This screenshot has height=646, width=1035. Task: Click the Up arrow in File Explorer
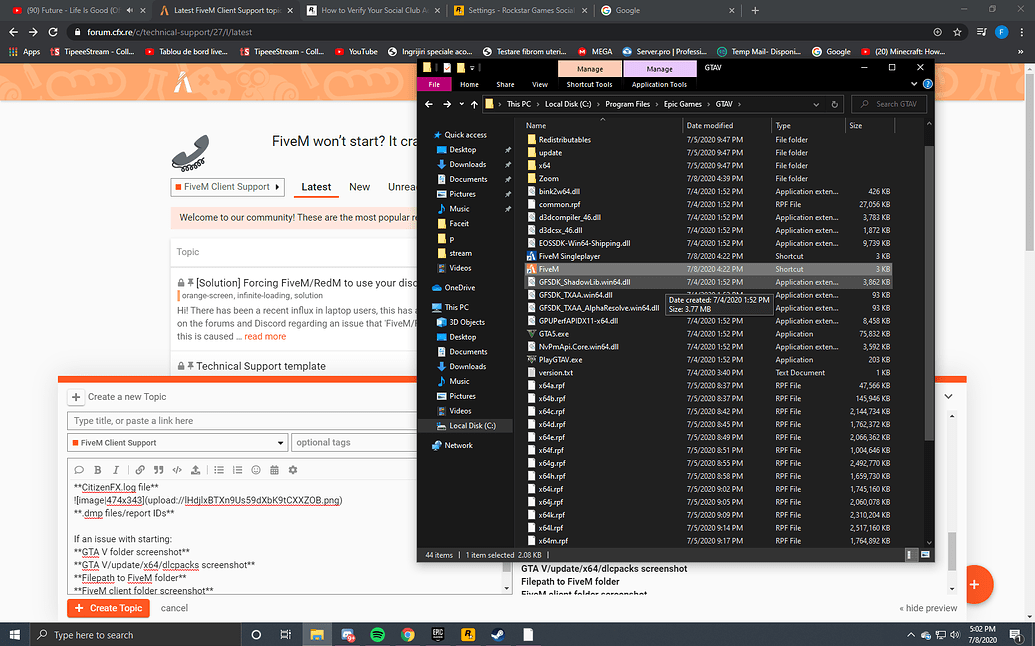474,104
